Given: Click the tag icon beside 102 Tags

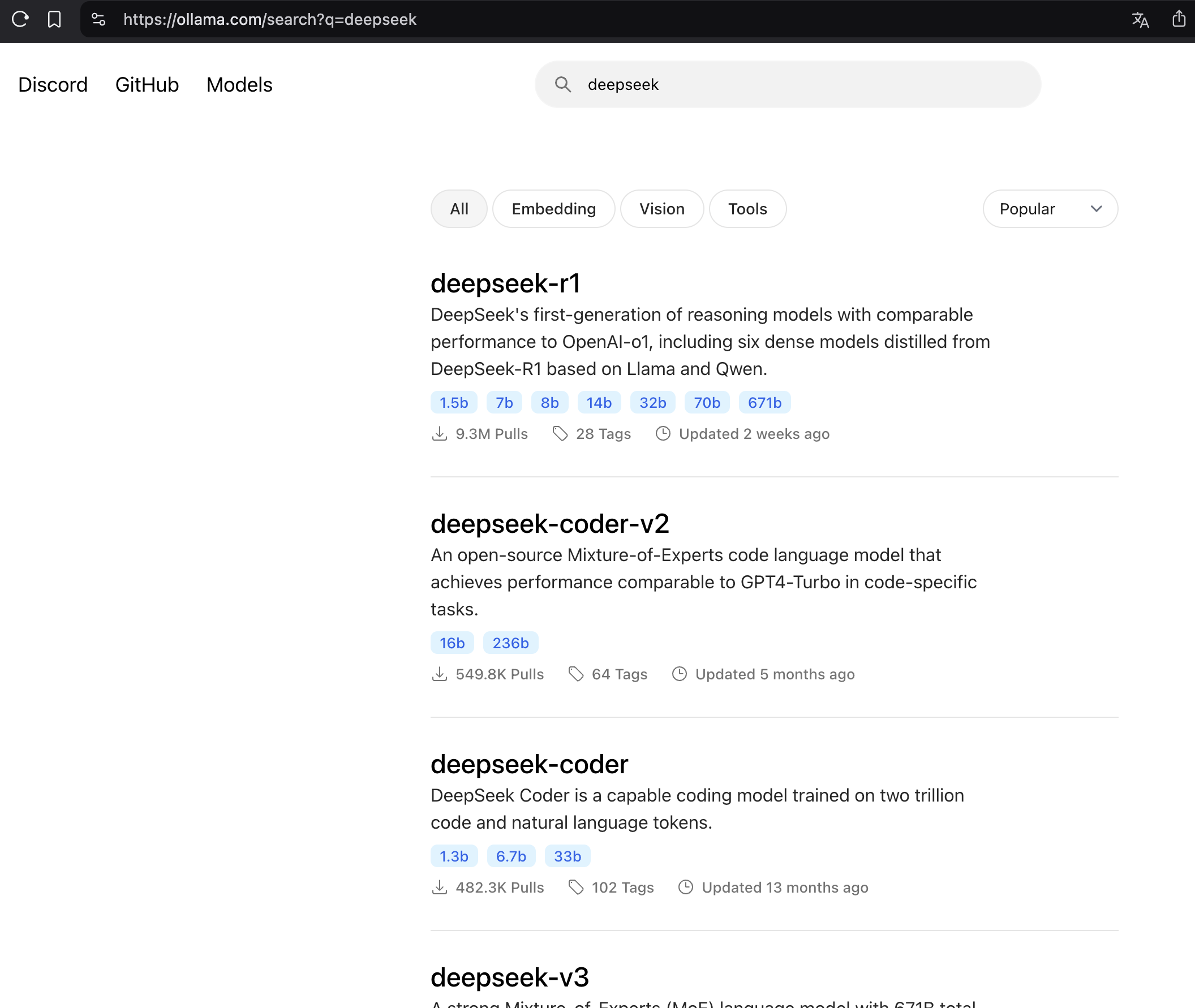Looking at the screenshot, I should 575,888.
